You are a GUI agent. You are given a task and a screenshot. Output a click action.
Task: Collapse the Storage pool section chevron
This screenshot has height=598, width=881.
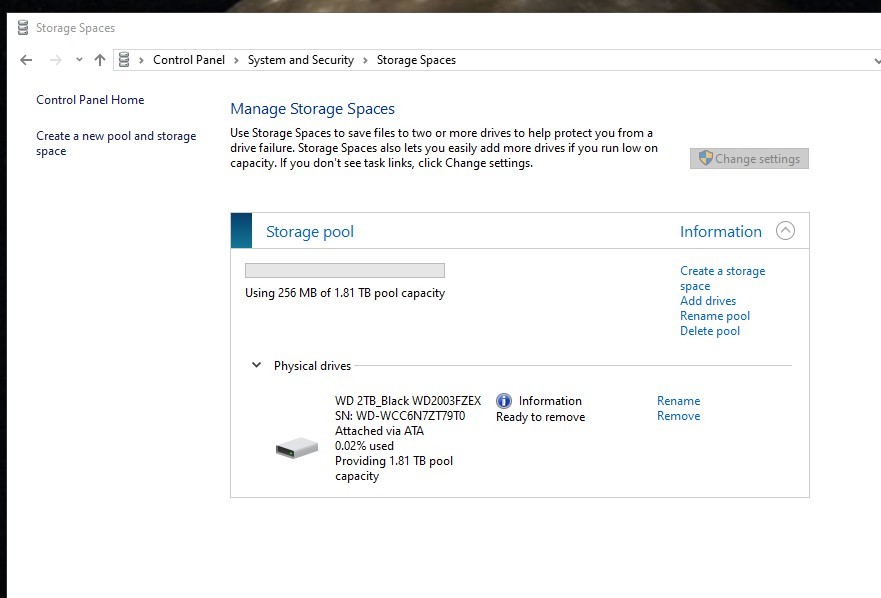[785, 230]
